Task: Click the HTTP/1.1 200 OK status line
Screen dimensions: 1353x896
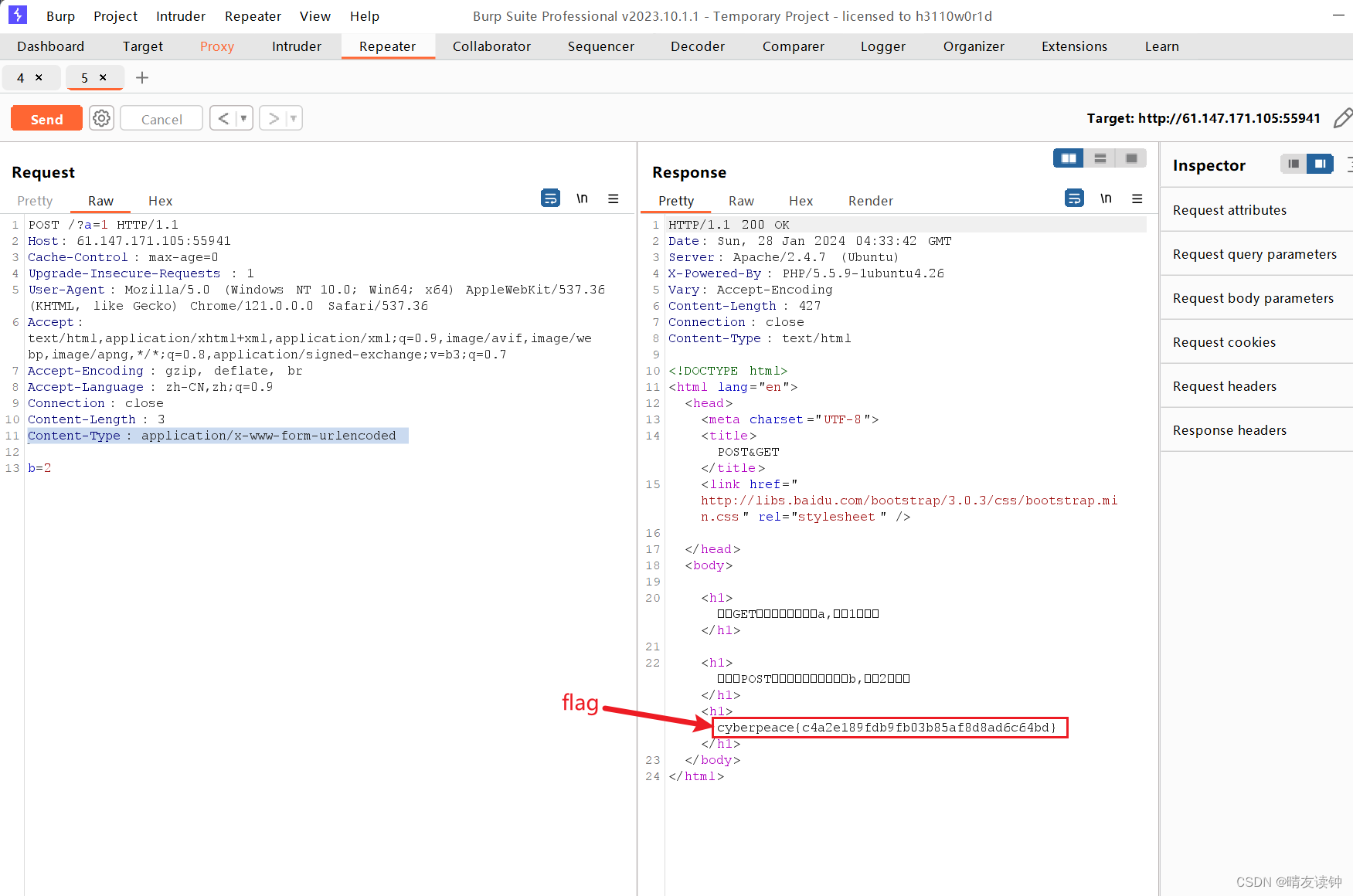Action: [729, 225]
